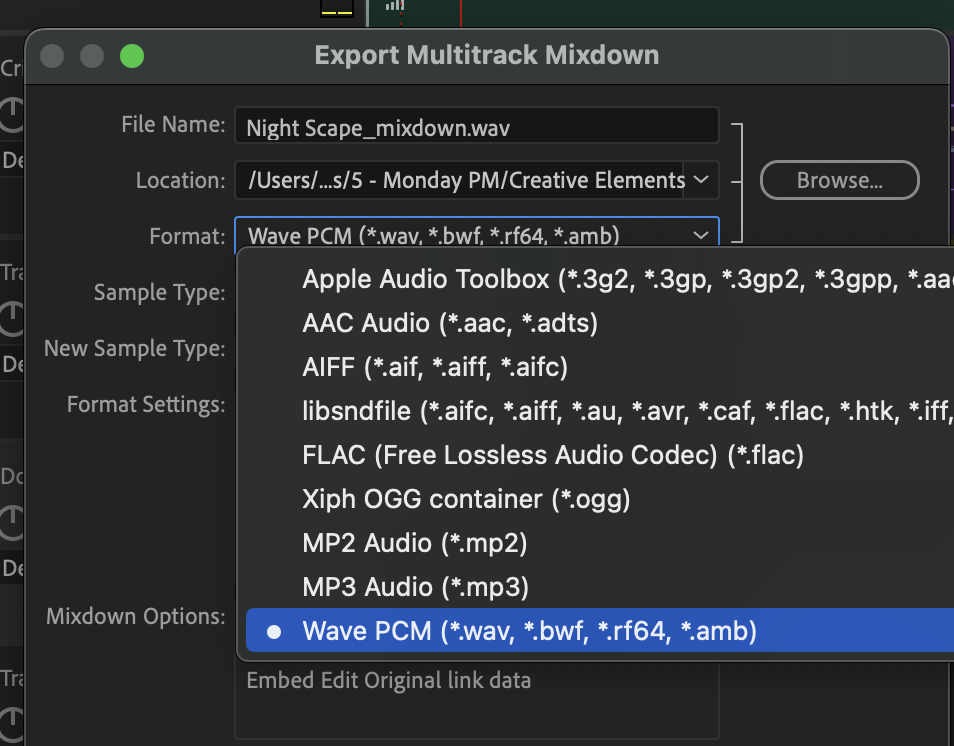The width and height of the screenshot is (954, 746).
Task: Select MP2 Audio format
Action: pos(414,543)
